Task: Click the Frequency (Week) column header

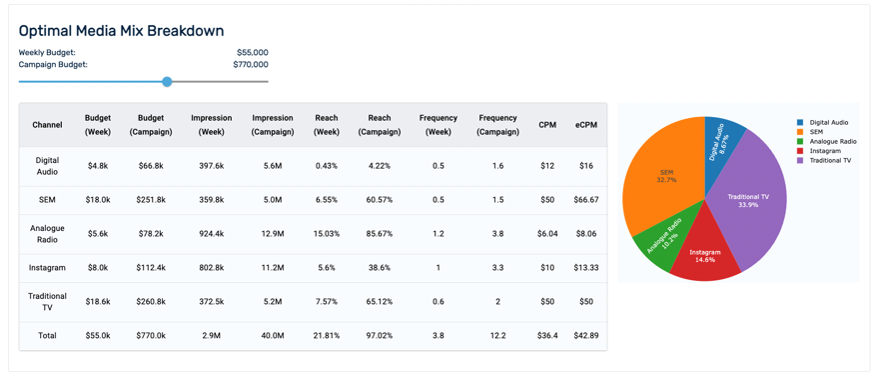Action: tap(438, 125)
